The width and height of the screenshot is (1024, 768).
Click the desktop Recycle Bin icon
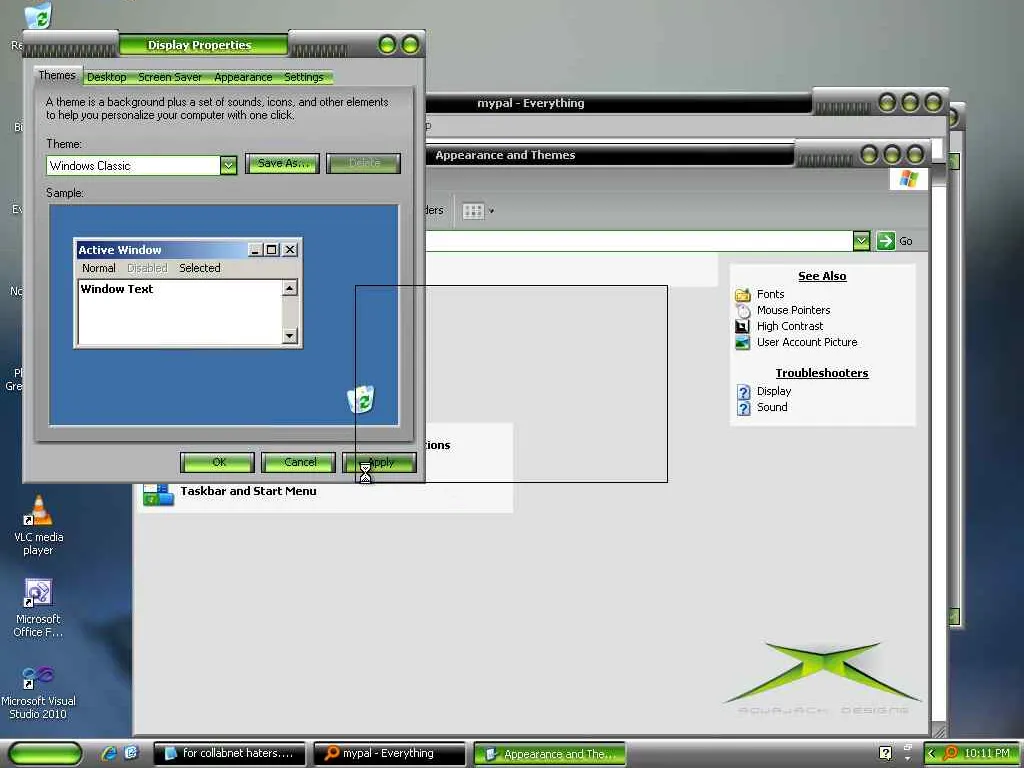[37, 16]
